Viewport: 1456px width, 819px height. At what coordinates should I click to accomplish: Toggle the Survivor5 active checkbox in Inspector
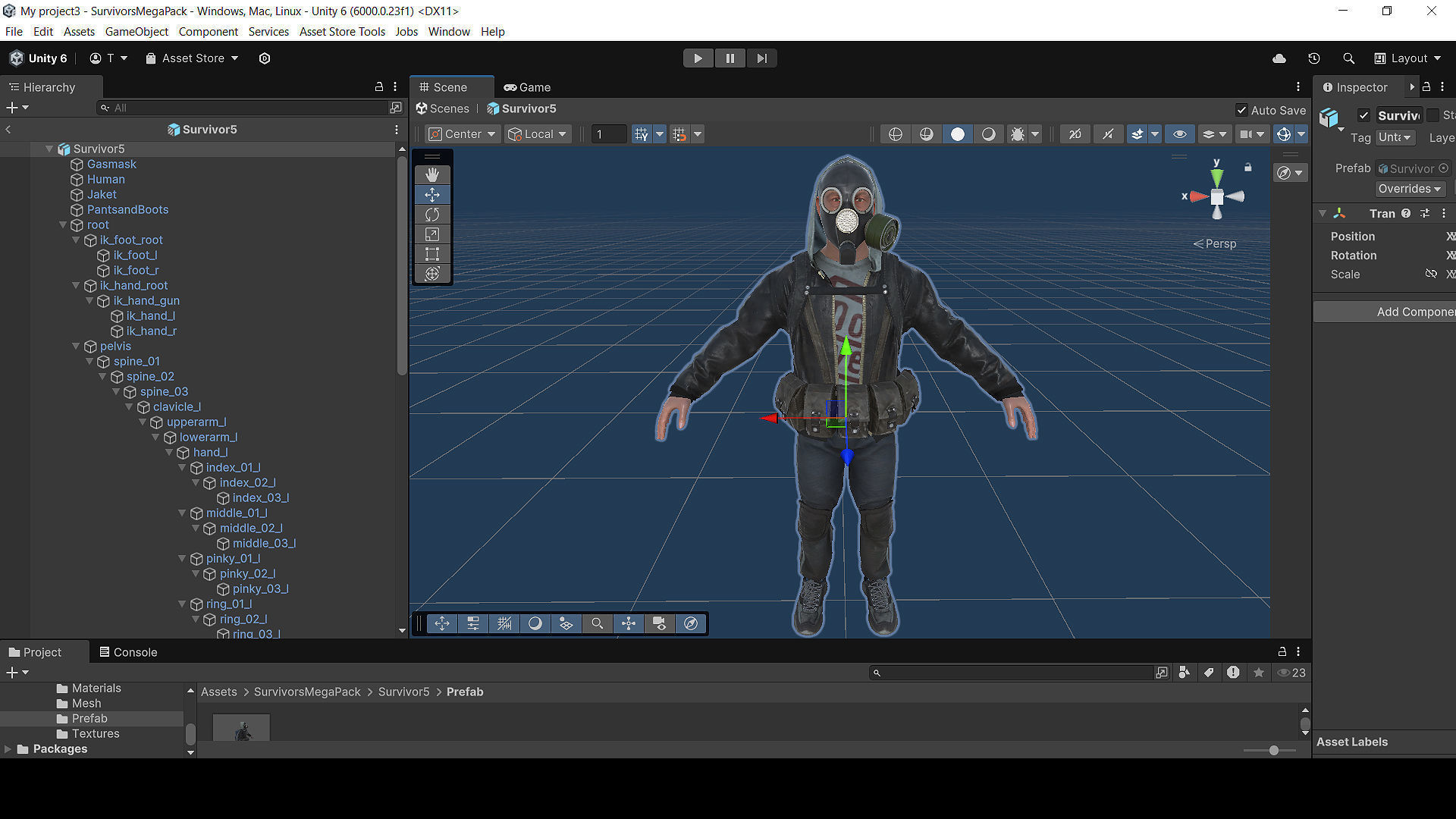[1363, 115]
